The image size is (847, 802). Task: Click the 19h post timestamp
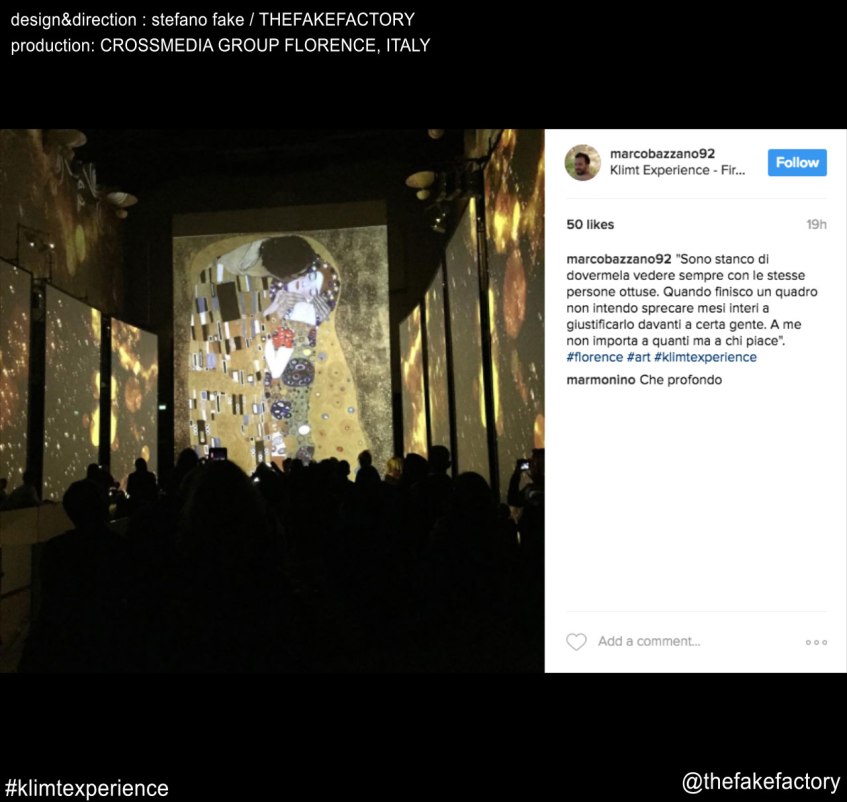tap(816, 225)
